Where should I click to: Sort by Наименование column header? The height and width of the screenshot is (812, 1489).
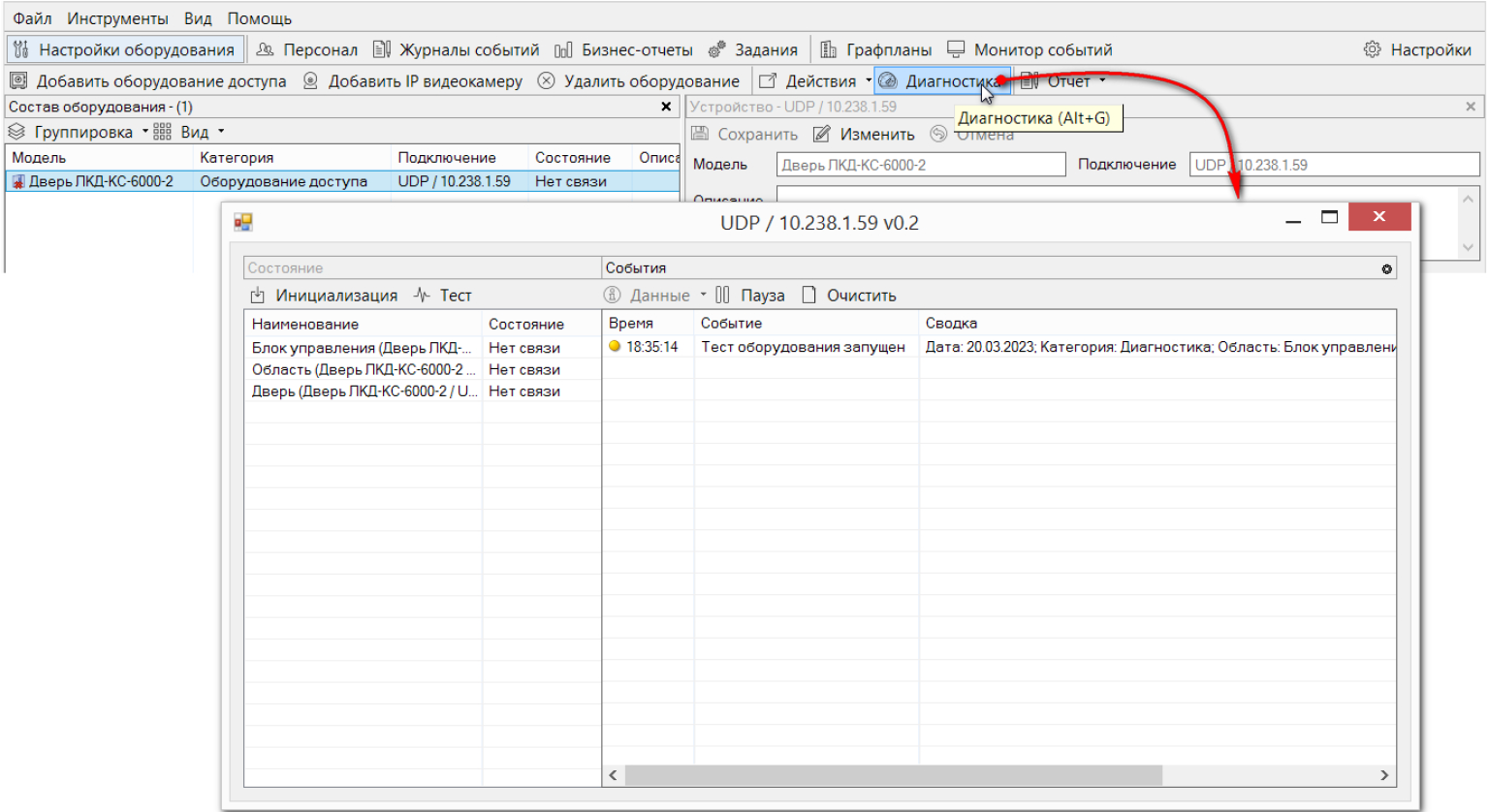coord(363,325)
